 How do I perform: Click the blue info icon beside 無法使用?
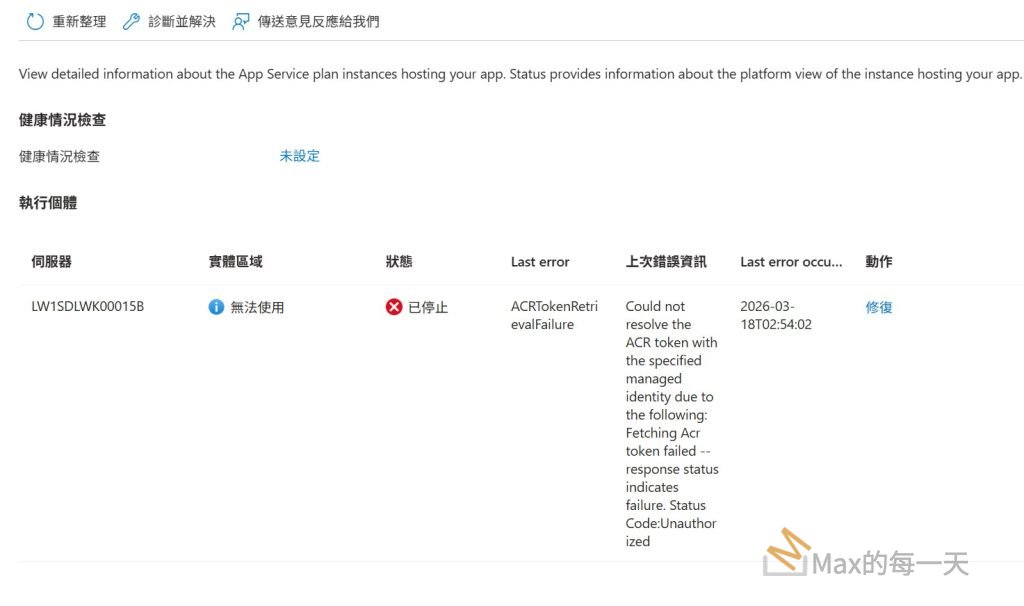(x=216, y=307)
